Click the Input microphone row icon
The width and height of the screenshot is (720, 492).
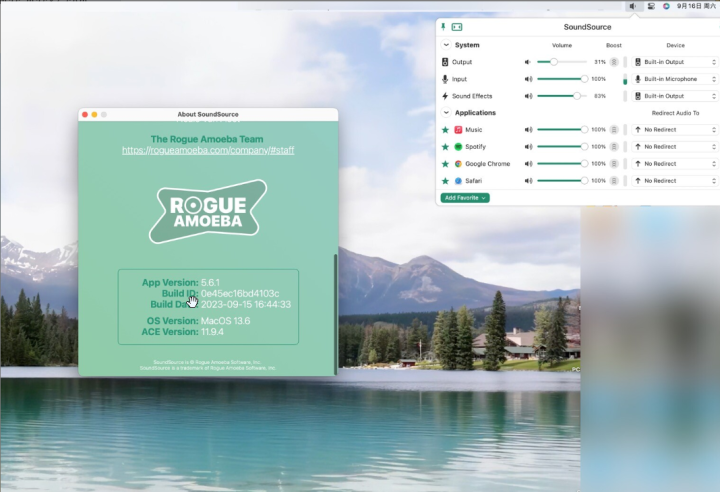pos(445,79)
